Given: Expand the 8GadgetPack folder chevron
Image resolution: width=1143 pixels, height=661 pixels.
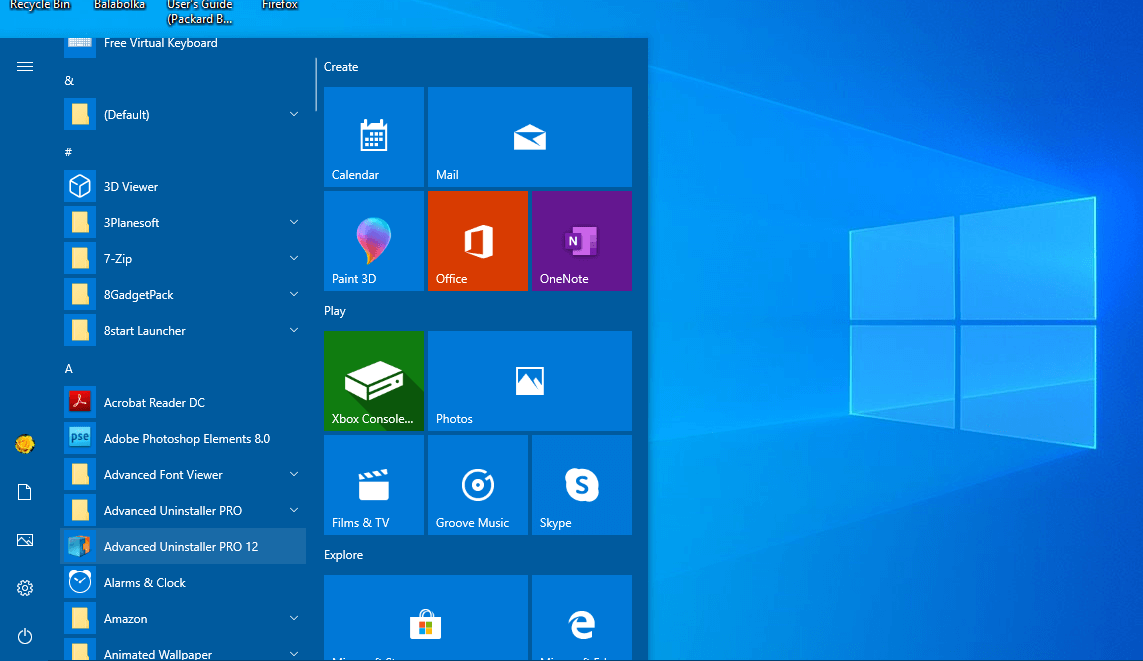Looking at the screenshot, I should 294,294.
